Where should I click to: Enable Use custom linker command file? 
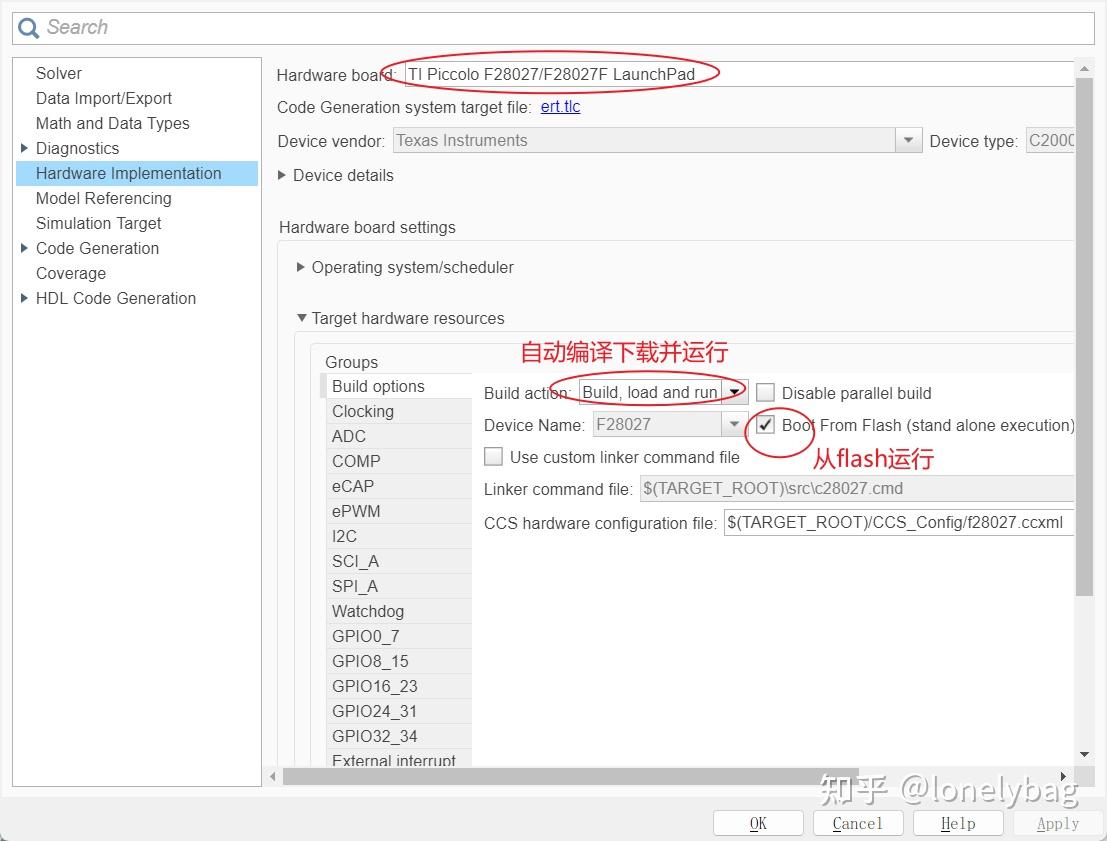point(493,456)
